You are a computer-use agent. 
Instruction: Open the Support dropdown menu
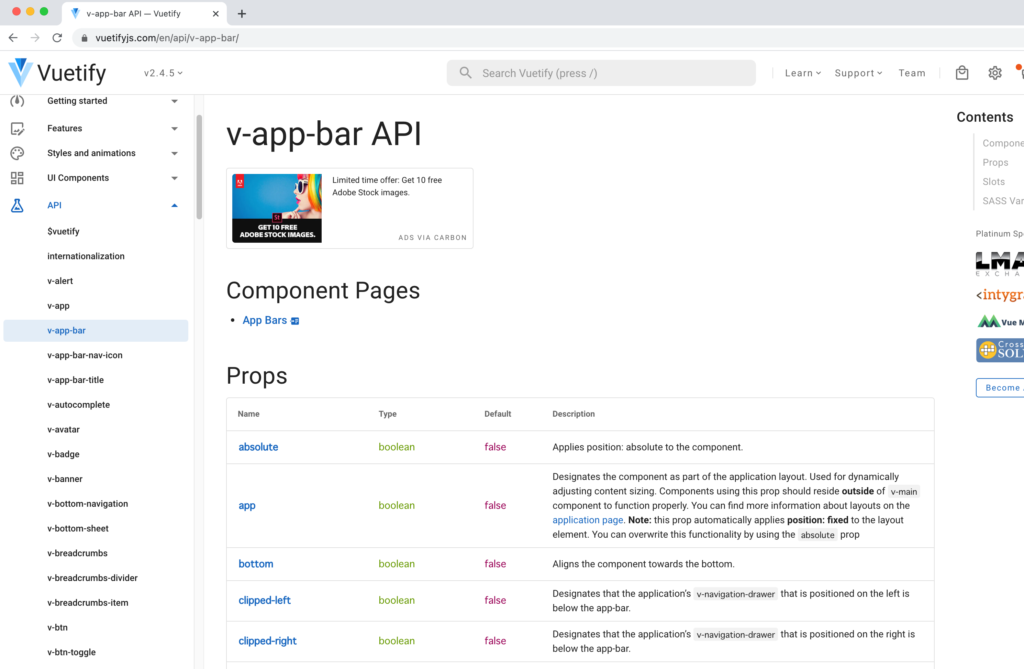click(858, 72)
